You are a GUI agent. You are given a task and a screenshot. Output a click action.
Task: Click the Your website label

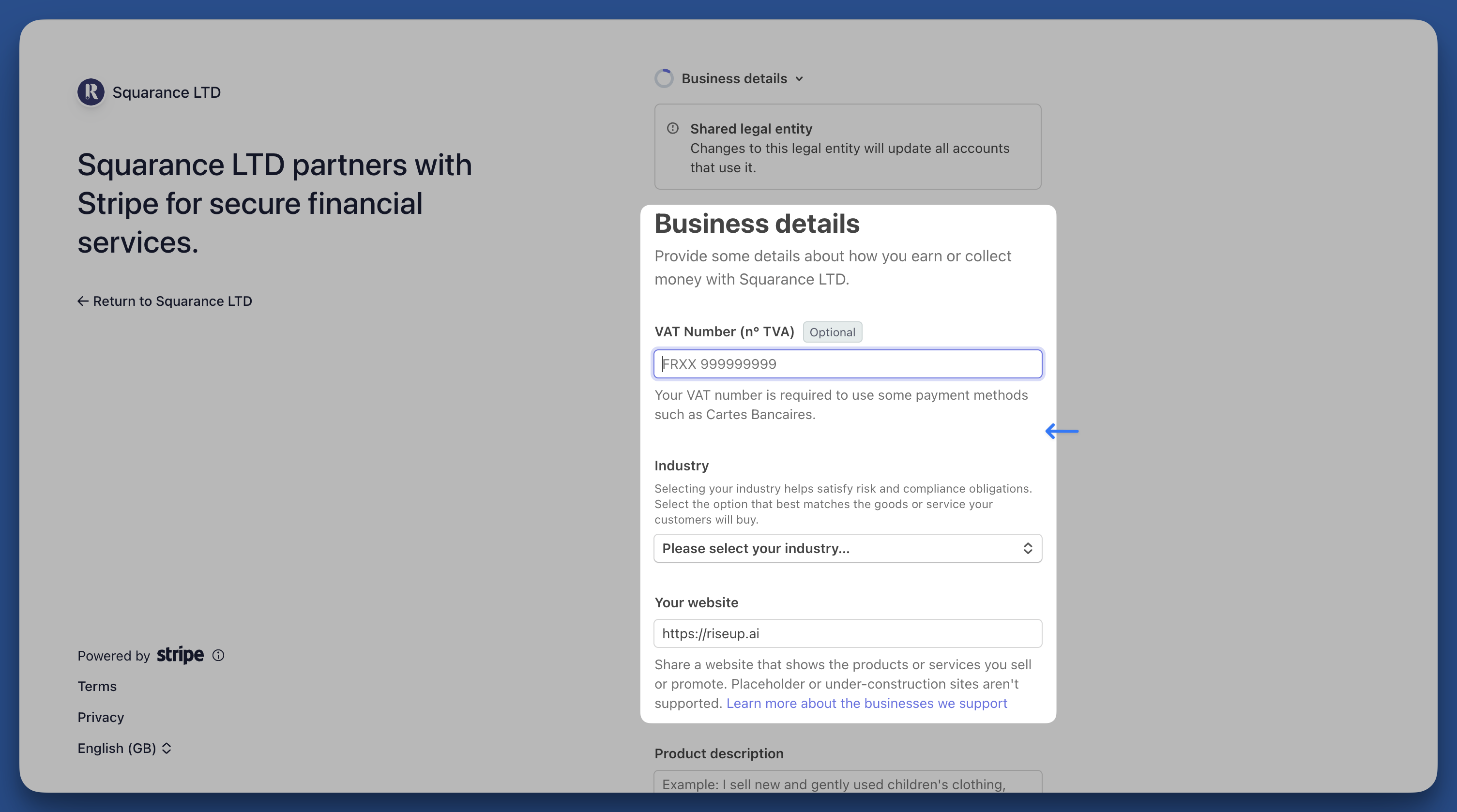pos(696,602)
